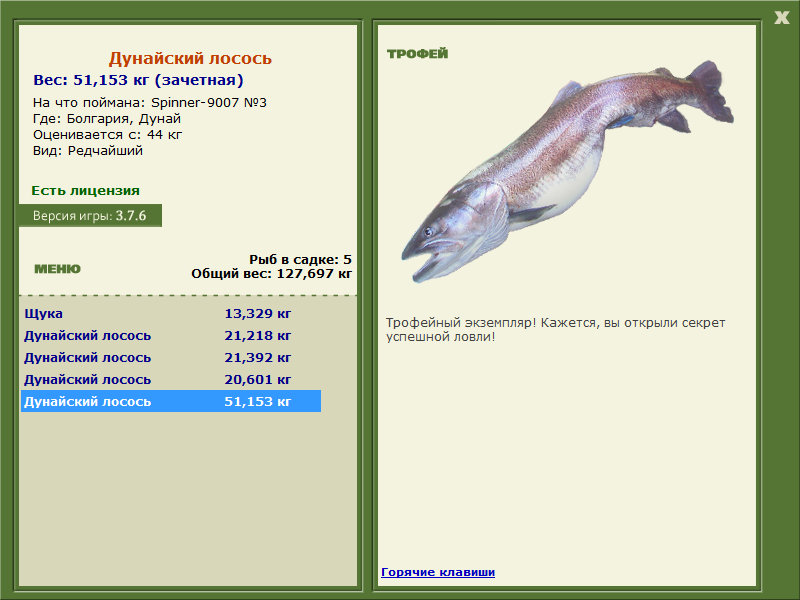Click the Дунайский лосось title
Image resolution: width=800 pixels, height=600 pixels.
190,58
